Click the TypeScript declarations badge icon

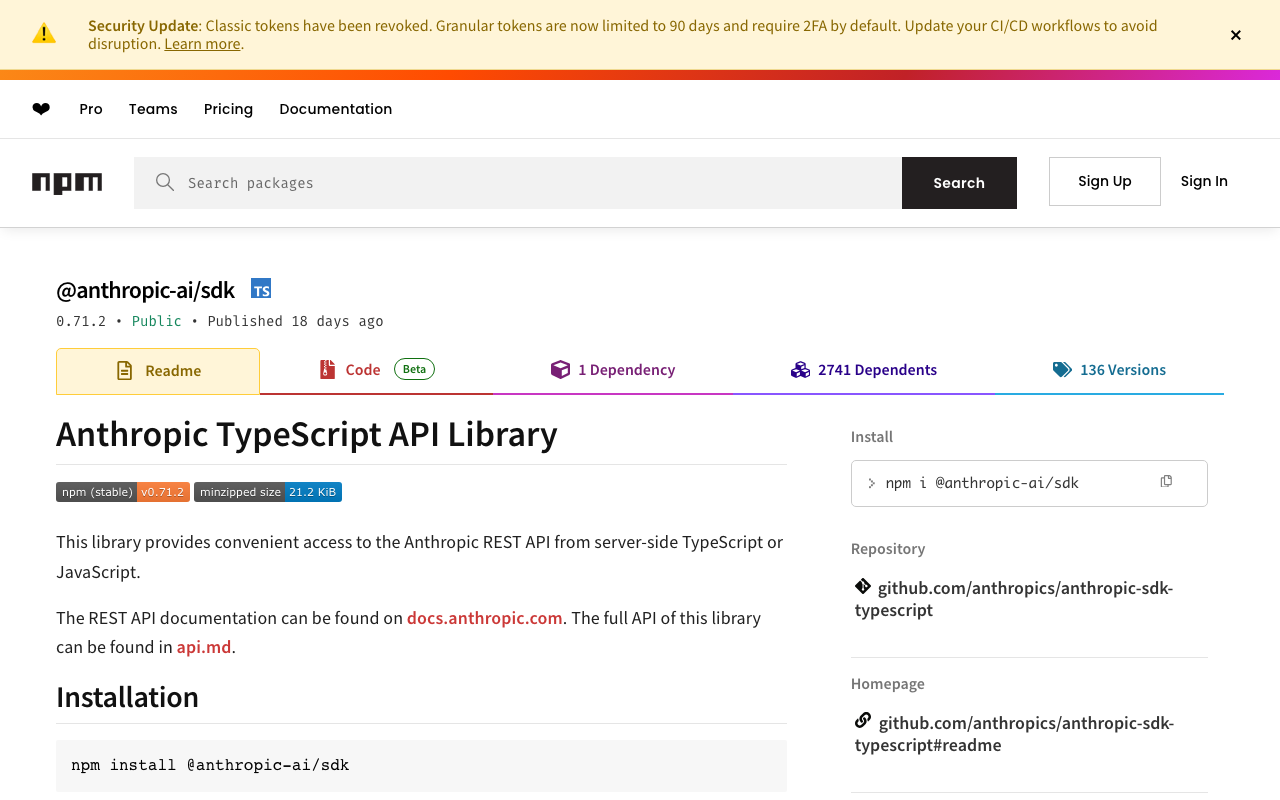(x=261, y=289)
